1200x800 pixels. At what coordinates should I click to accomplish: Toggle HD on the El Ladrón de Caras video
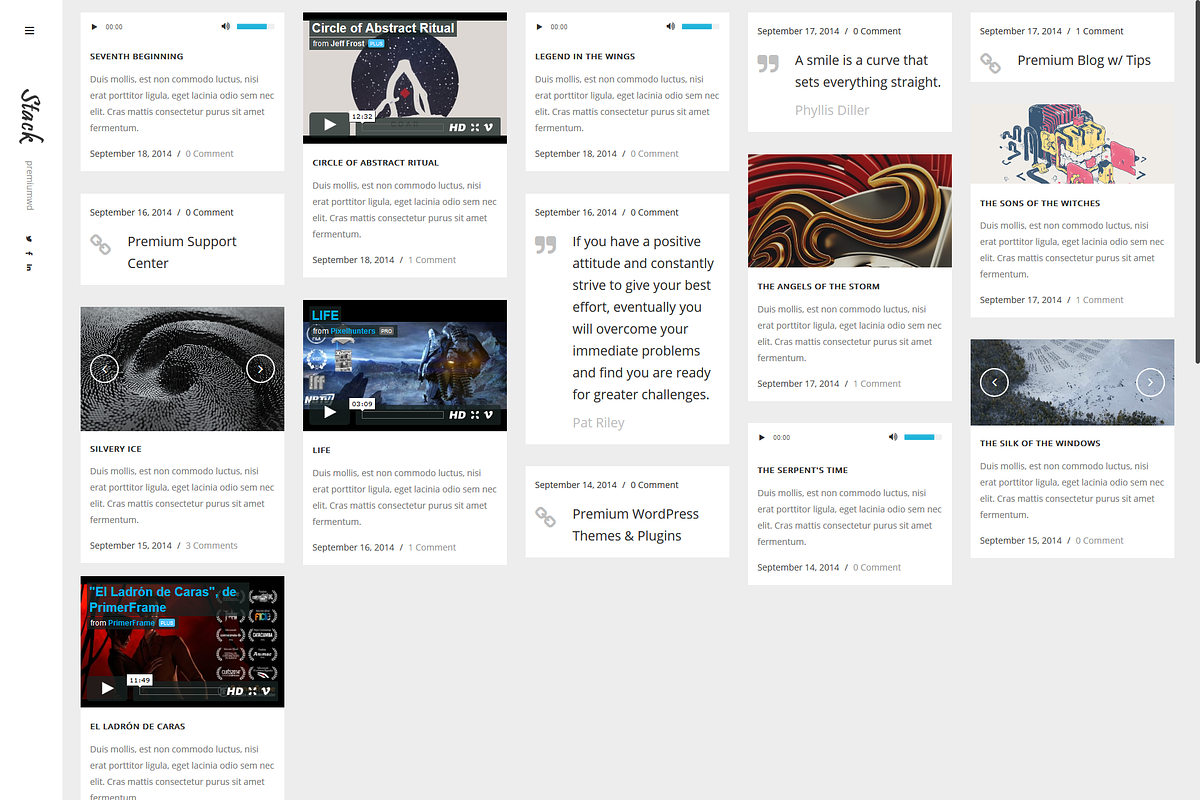tap(235, 691)
